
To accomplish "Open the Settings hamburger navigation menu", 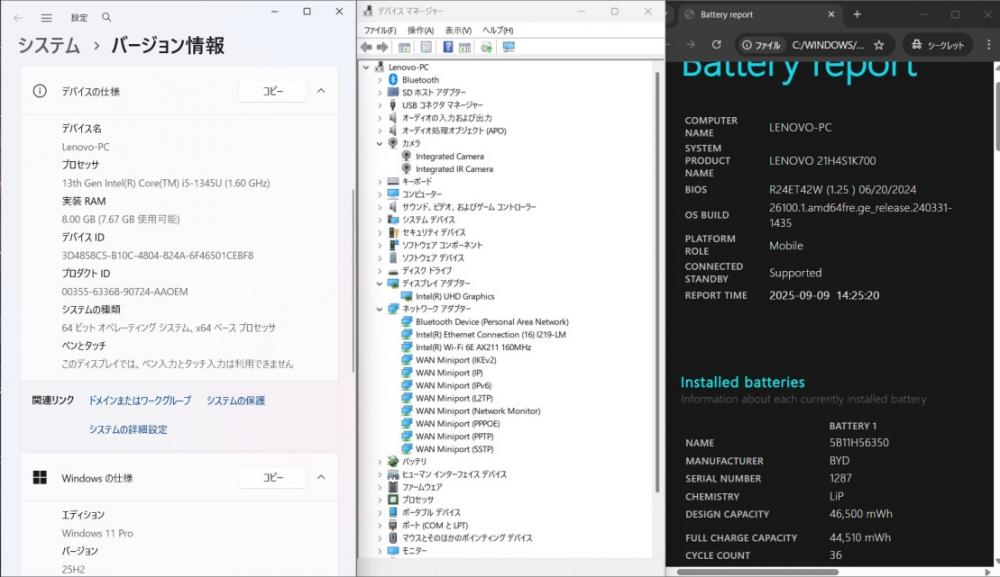I will [47, 18].
